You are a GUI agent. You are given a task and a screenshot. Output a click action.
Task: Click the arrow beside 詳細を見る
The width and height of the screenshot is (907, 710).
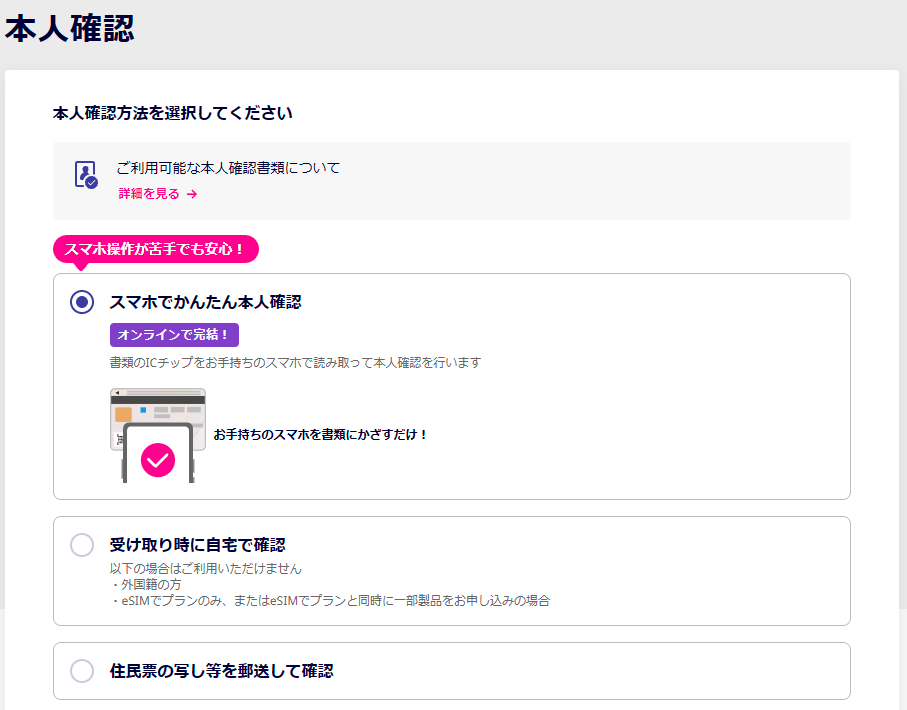coord(192,194)
